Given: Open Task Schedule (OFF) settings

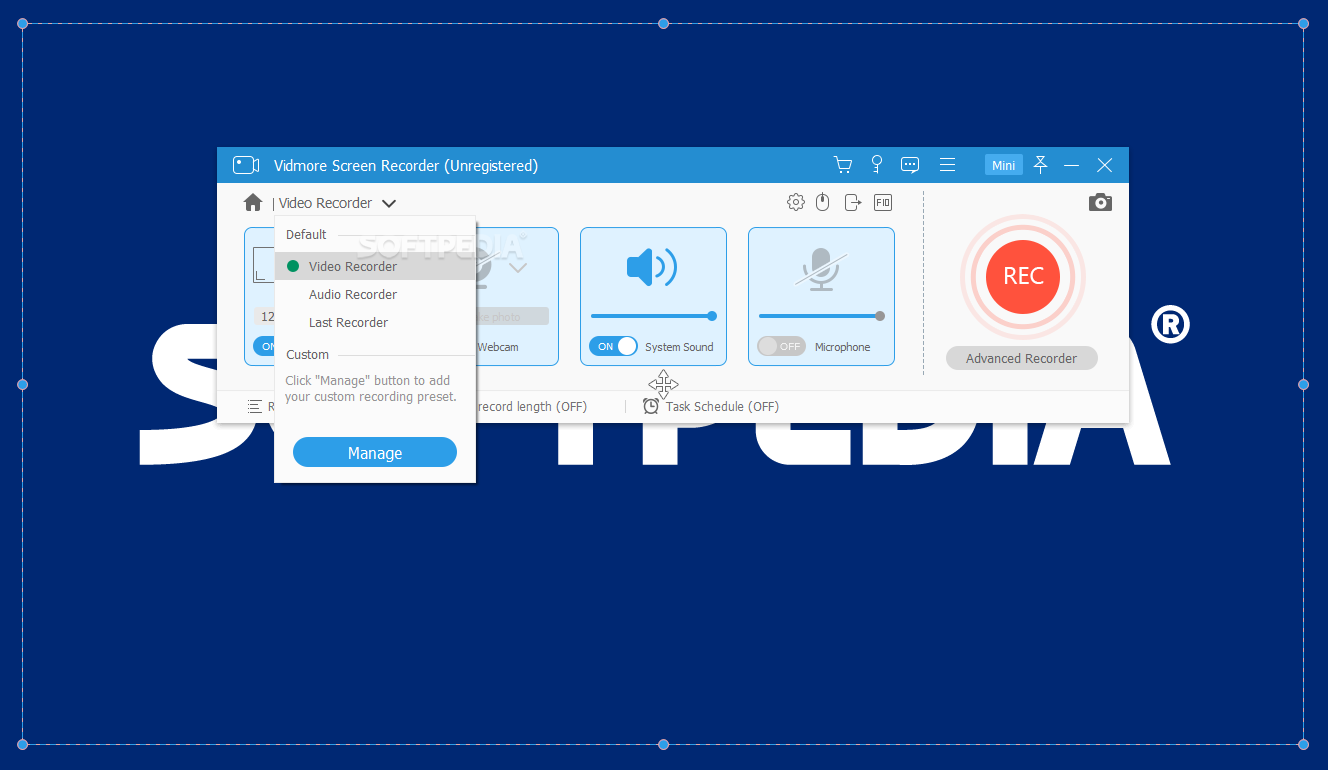Looking at the screenshot, I should pyautogui.click(x=722, y=406).
